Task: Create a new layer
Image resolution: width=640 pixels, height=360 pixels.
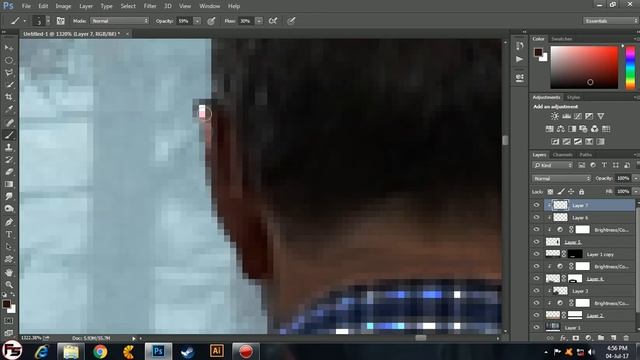Action: 613,338
